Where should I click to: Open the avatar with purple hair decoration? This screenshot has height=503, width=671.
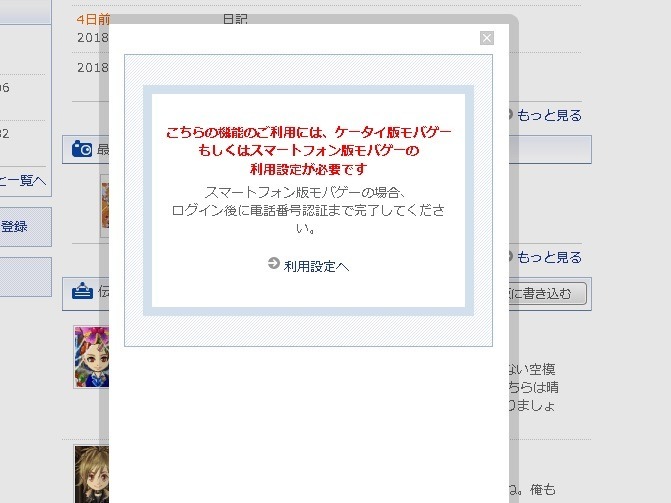(x=91, y=357)
